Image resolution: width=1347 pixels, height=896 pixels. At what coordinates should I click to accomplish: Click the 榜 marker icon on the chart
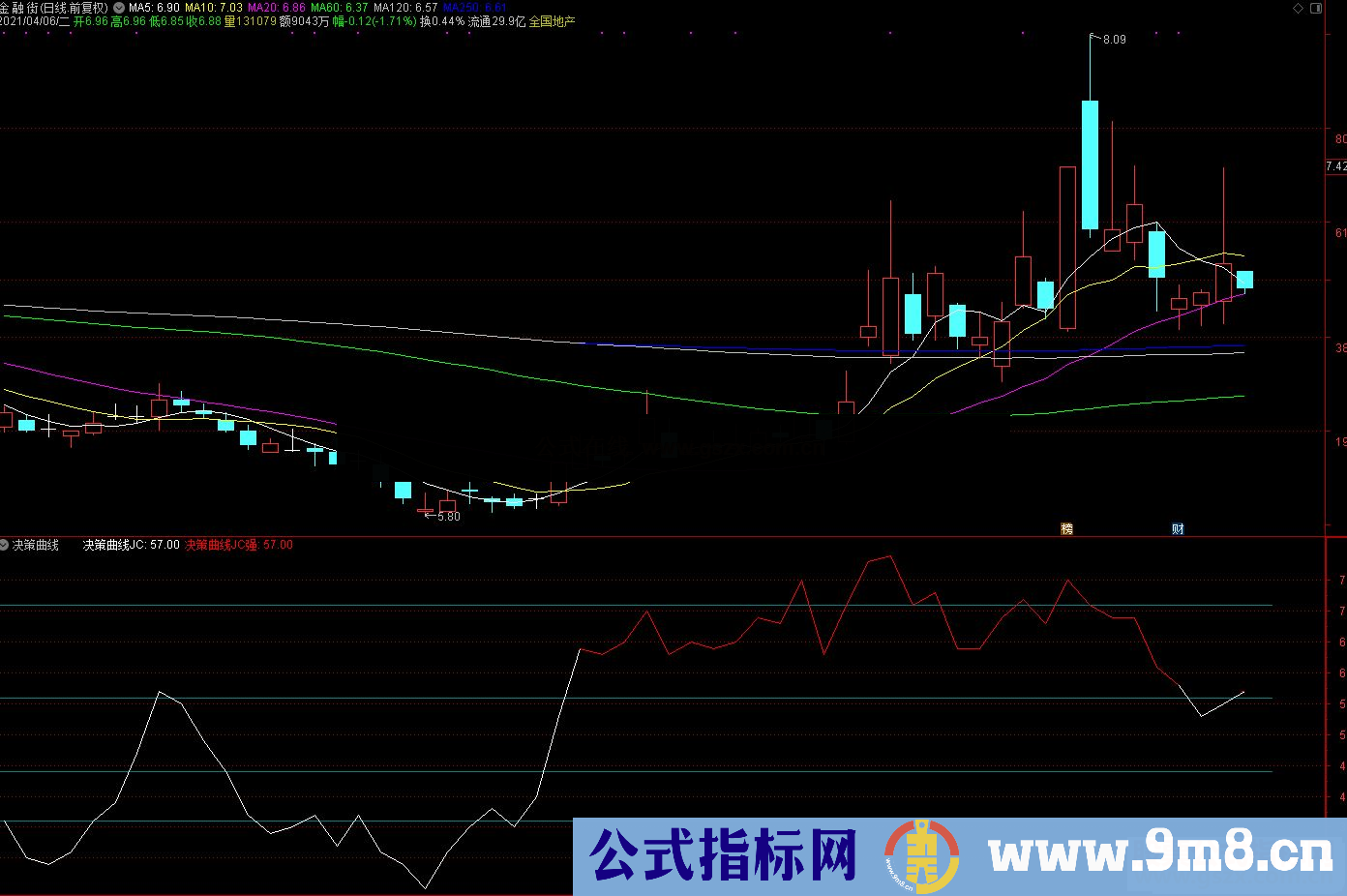coord(1066,528)
